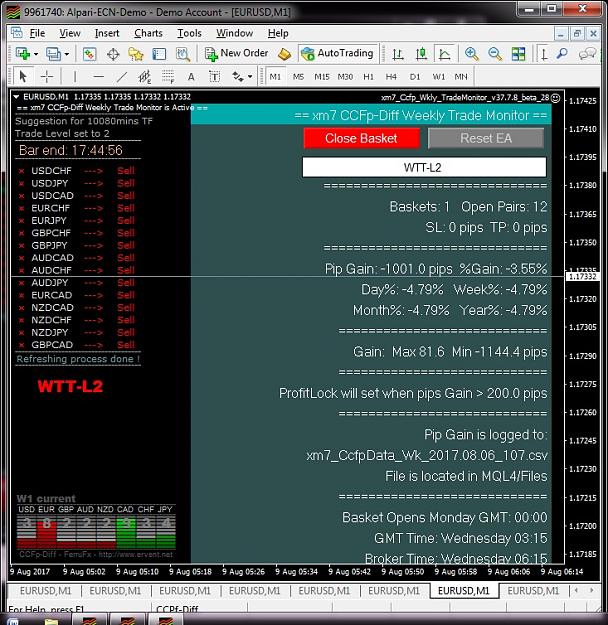Screen dimensions: 608x625
Task: Open the Help menu
Action: [278, 33]
